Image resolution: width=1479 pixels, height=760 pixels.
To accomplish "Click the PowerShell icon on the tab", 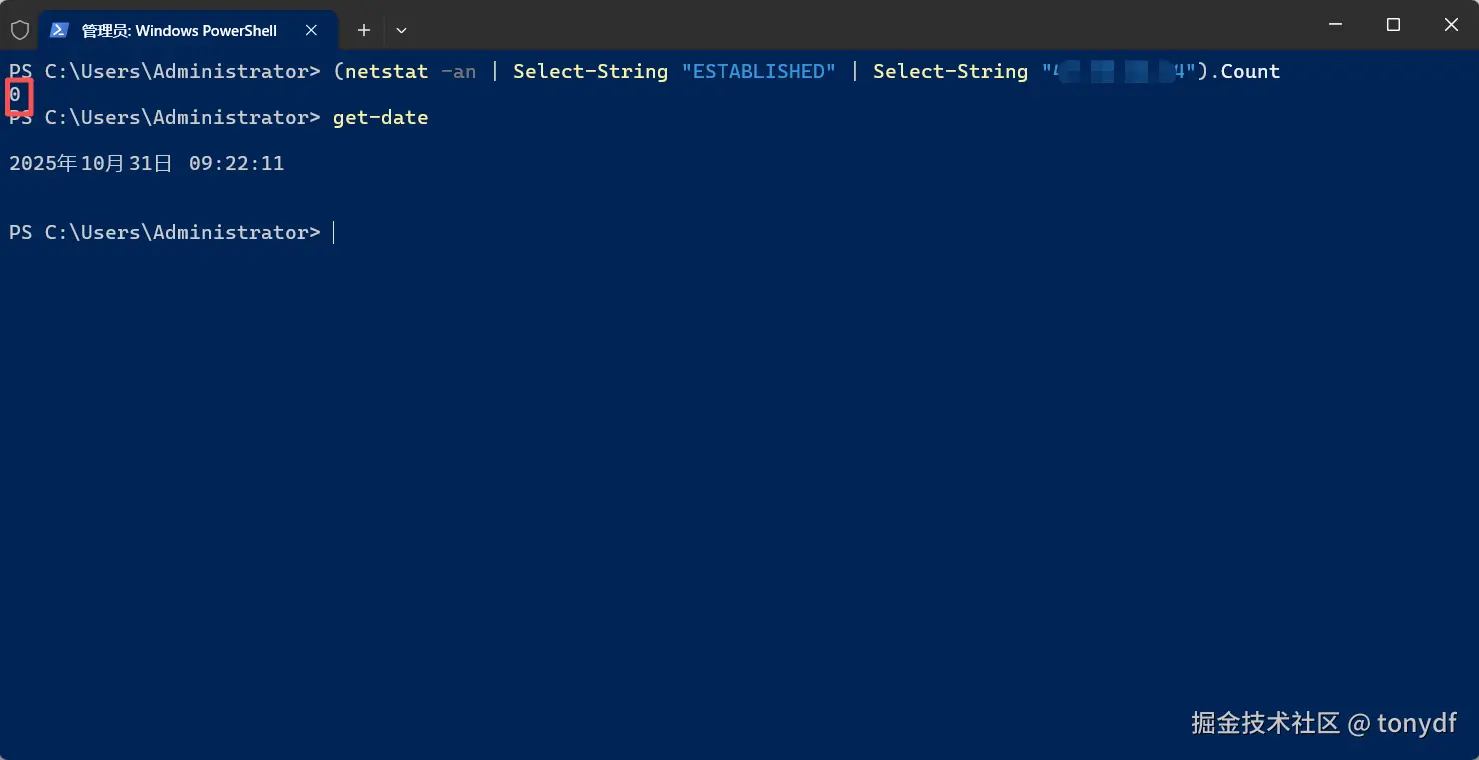I will coord(59,30).
